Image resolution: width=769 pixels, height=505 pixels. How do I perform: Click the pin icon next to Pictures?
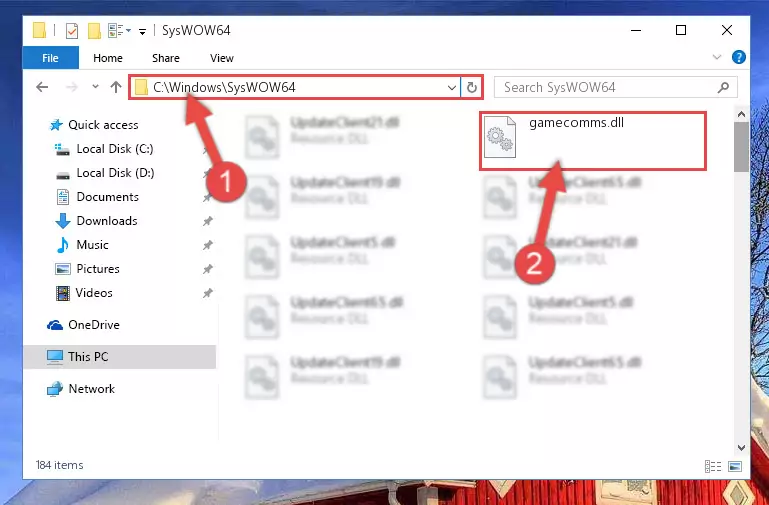(208, 269)
